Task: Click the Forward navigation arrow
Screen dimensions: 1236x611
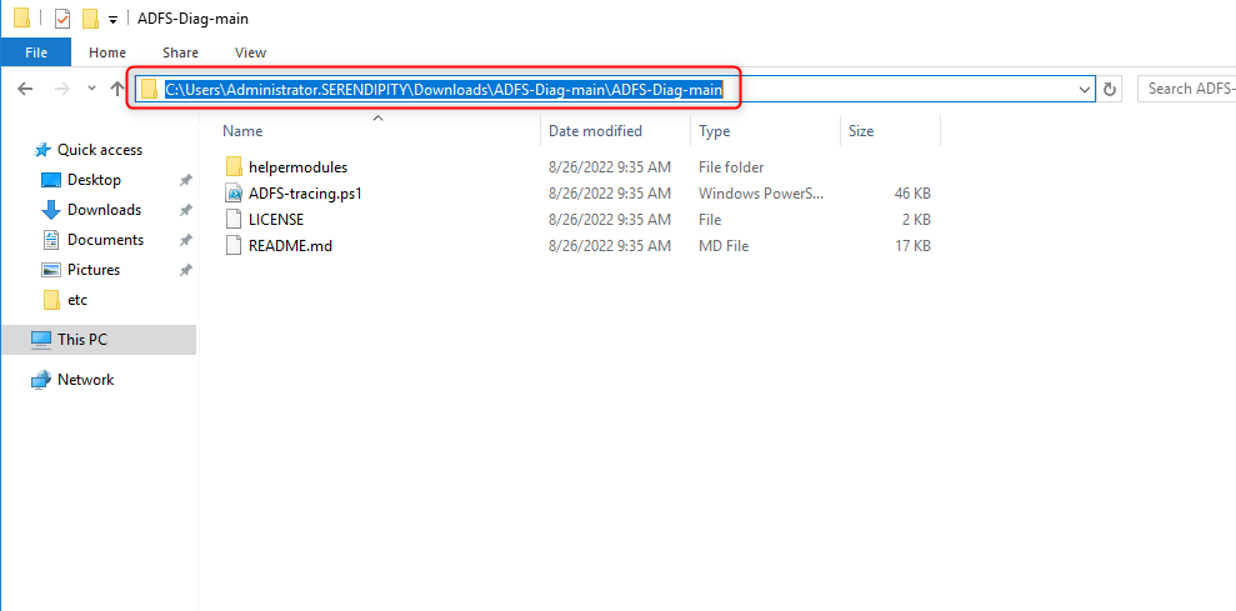Action: (x=62, y=89)
